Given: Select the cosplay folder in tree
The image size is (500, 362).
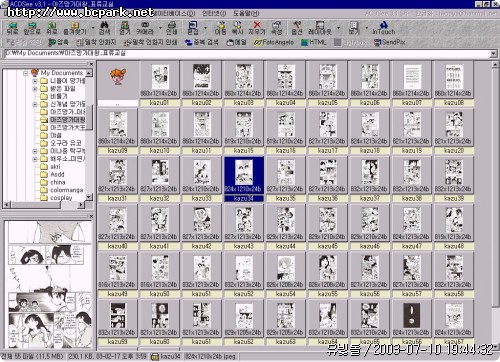Looking at the screenshot, I should click(61, 198).
